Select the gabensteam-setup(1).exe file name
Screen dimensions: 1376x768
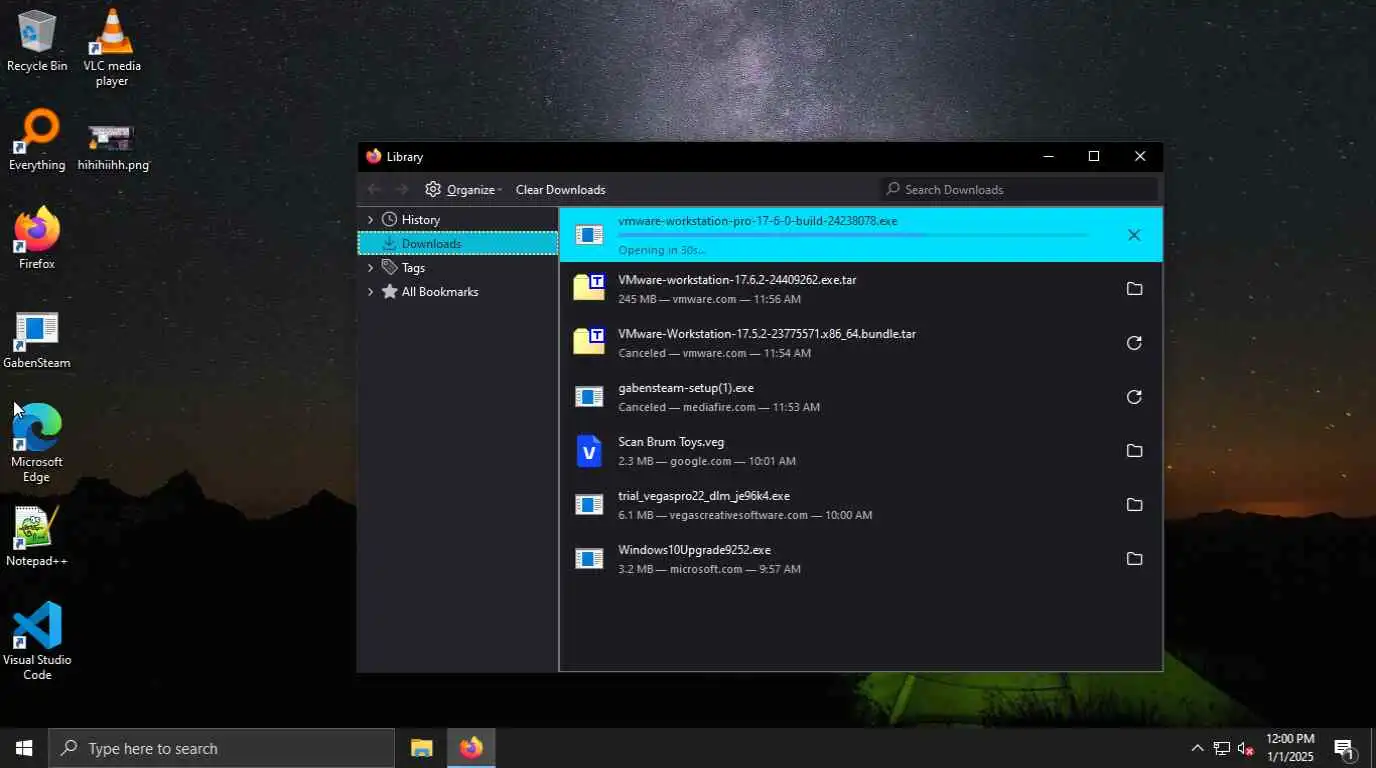pyautogui.click(x=686, y=388)
